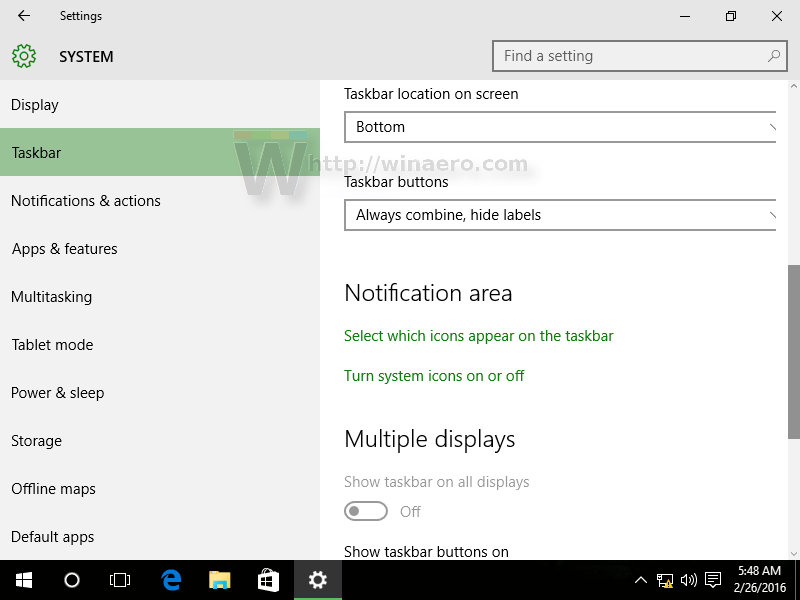Show hidden tray icons chevron
The image size is (800, 600).
(x=641, y=580)
